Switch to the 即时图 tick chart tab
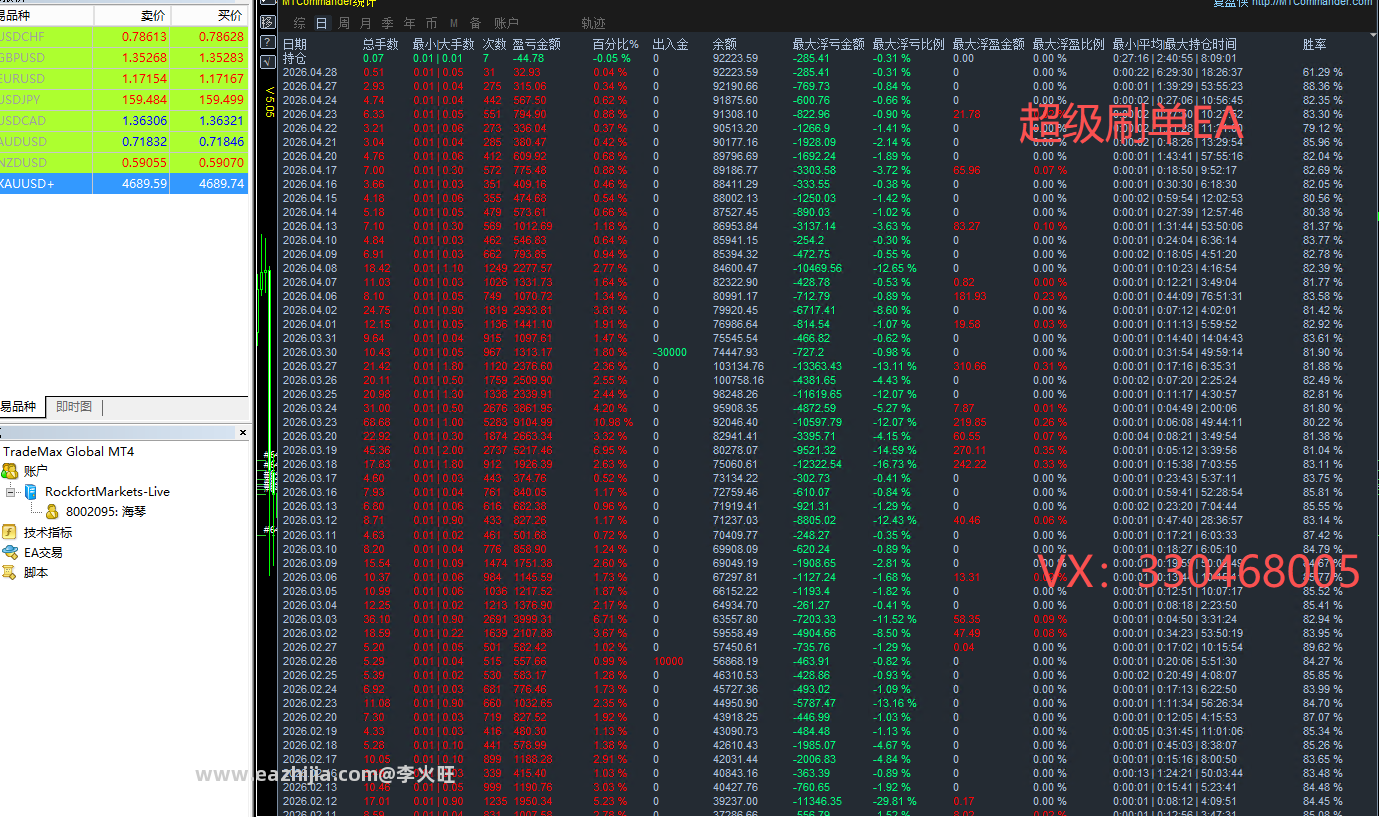Screen dimensions: 1379x817 click(73, 406)
